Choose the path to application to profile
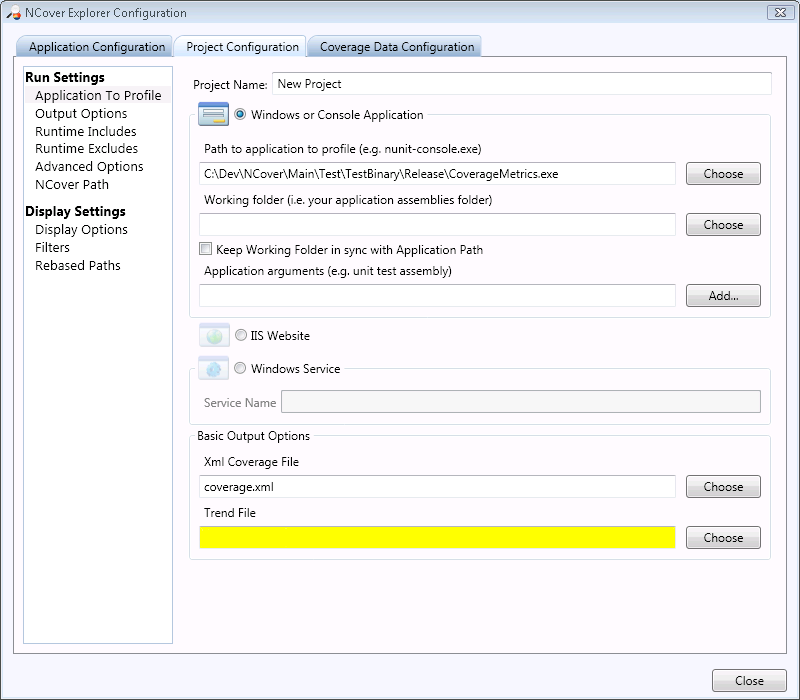 pos(723,174)
